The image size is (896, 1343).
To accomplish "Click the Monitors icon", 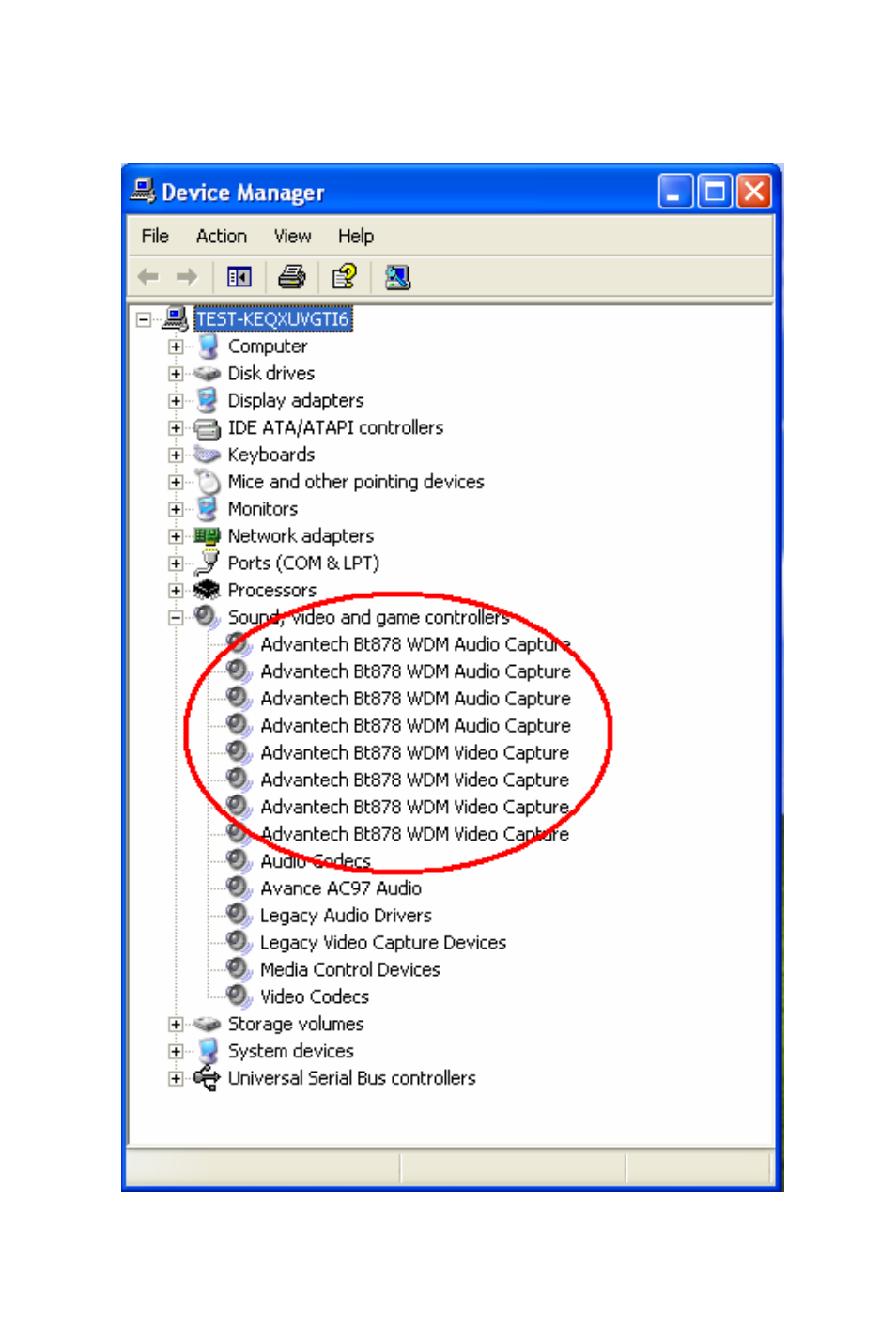I will coord(208,509).
